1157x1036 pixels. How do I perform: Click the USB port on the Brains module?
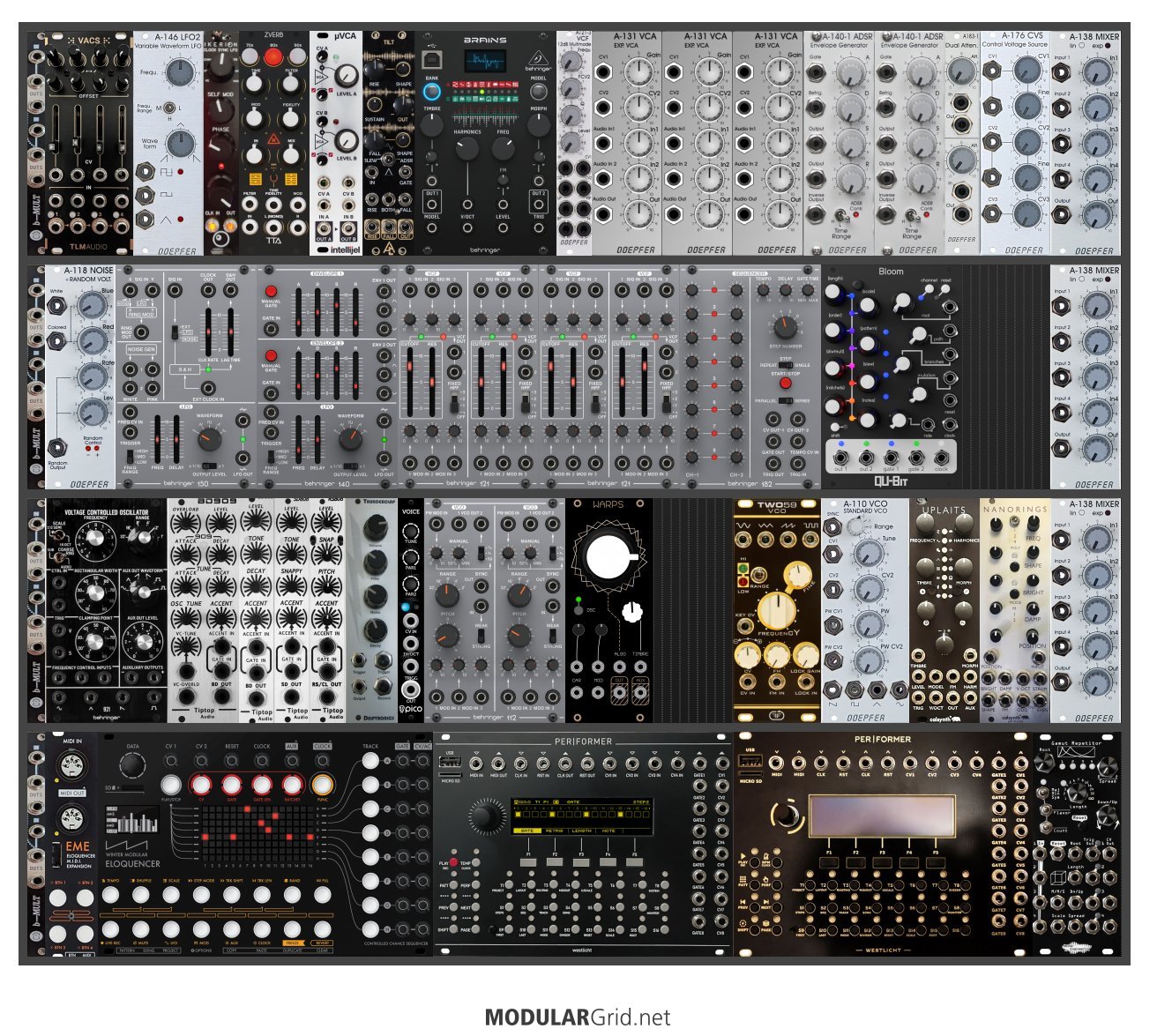point(431,60)
